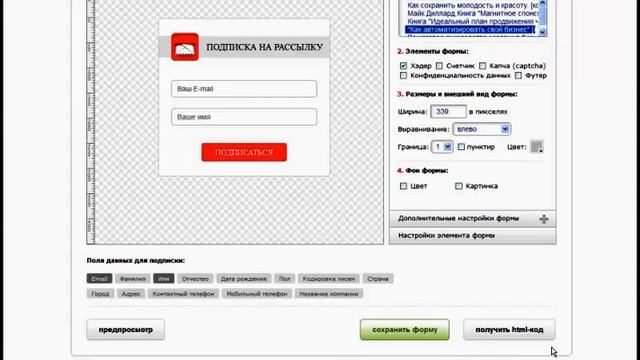This screenshot has height=360, width=640.
Task: Select highlighted item Как автоматизировать свой бизнес
Action: (x=470, y=29)
